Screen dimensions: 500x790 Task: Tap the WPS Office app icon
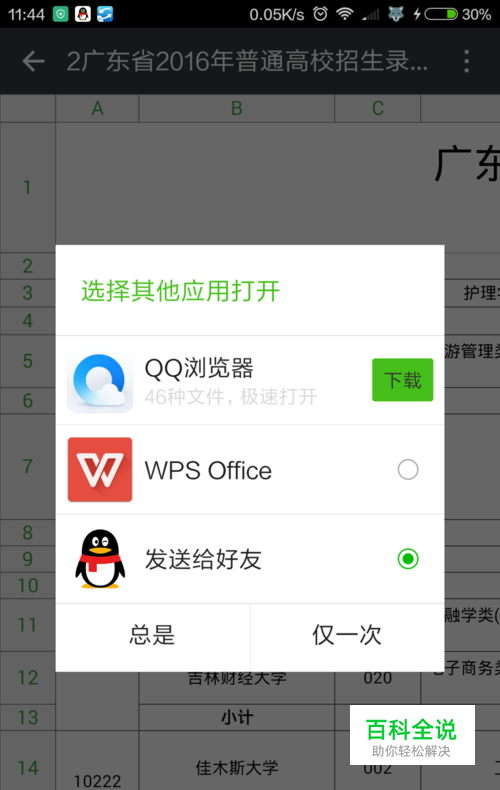100,470
